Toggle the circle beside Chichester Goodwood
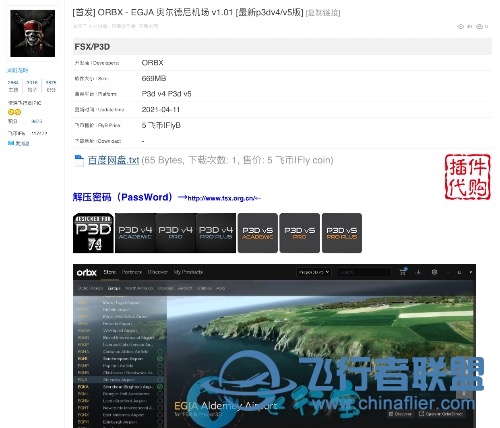This screenshot has height=428, width=500. coord(160,373)
